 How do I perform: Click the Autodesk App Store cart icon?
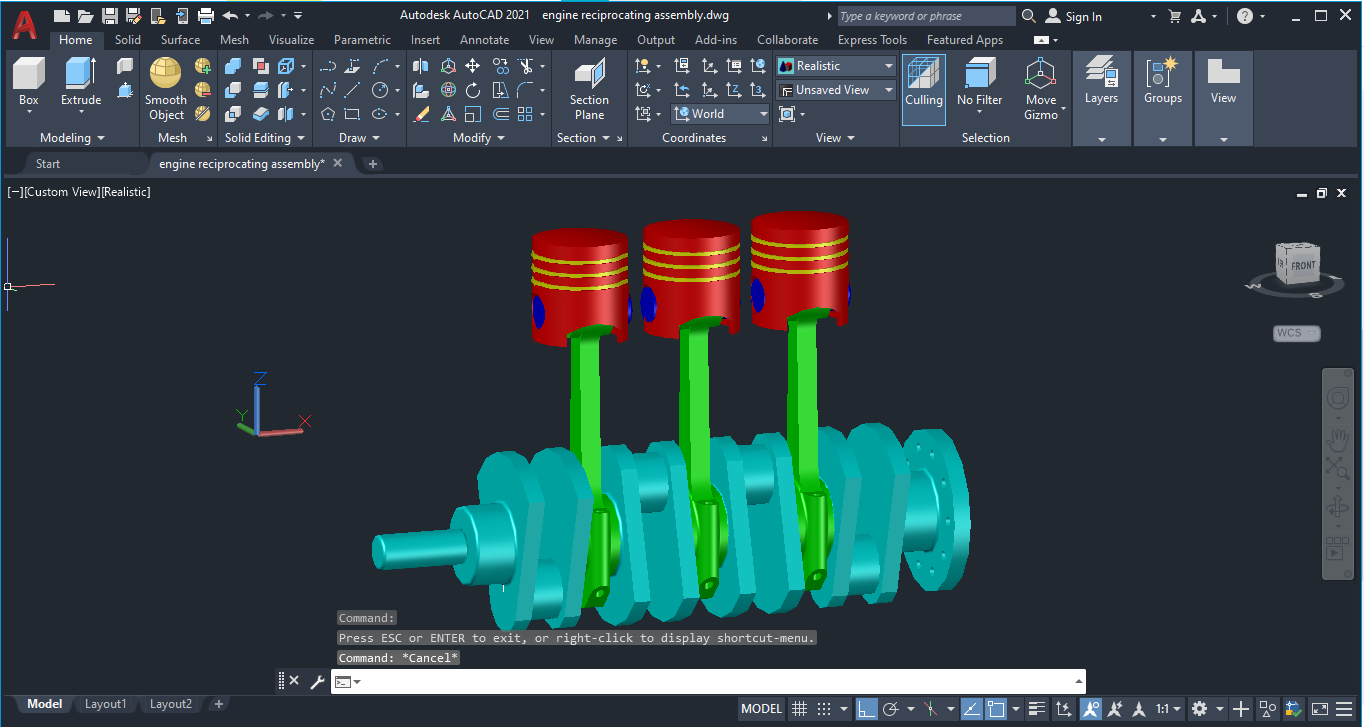coord(1174,16)
